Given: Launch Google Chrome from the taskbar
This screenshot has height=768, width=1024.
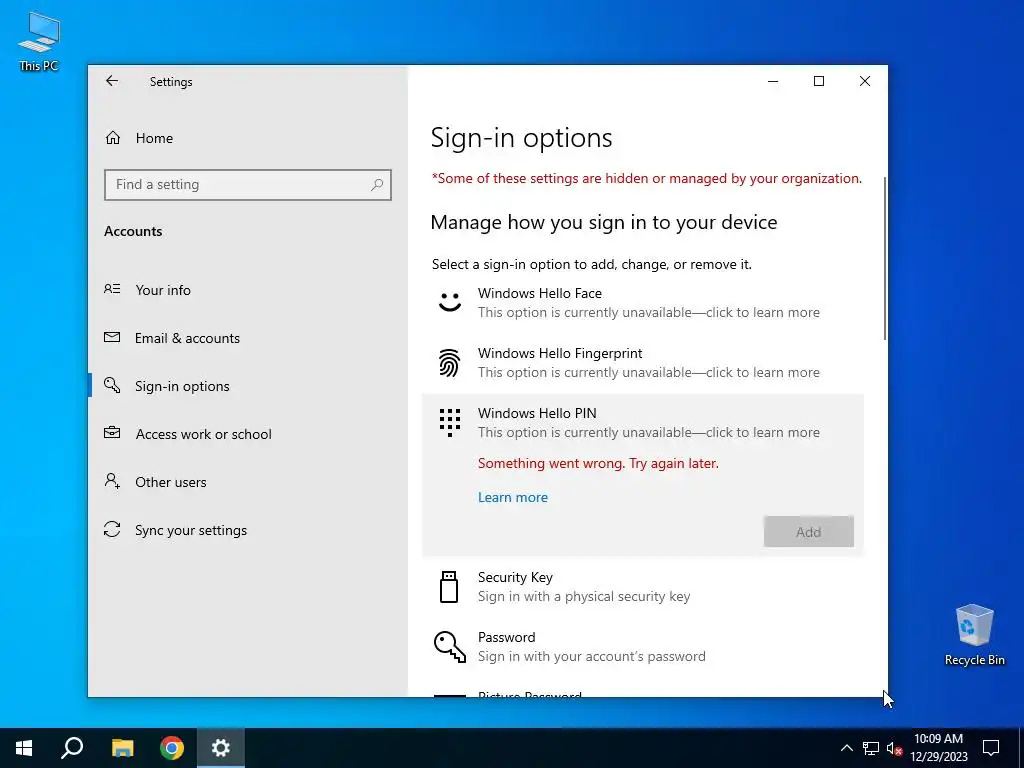Looking at the screenshot, I should tap(172, 748).
